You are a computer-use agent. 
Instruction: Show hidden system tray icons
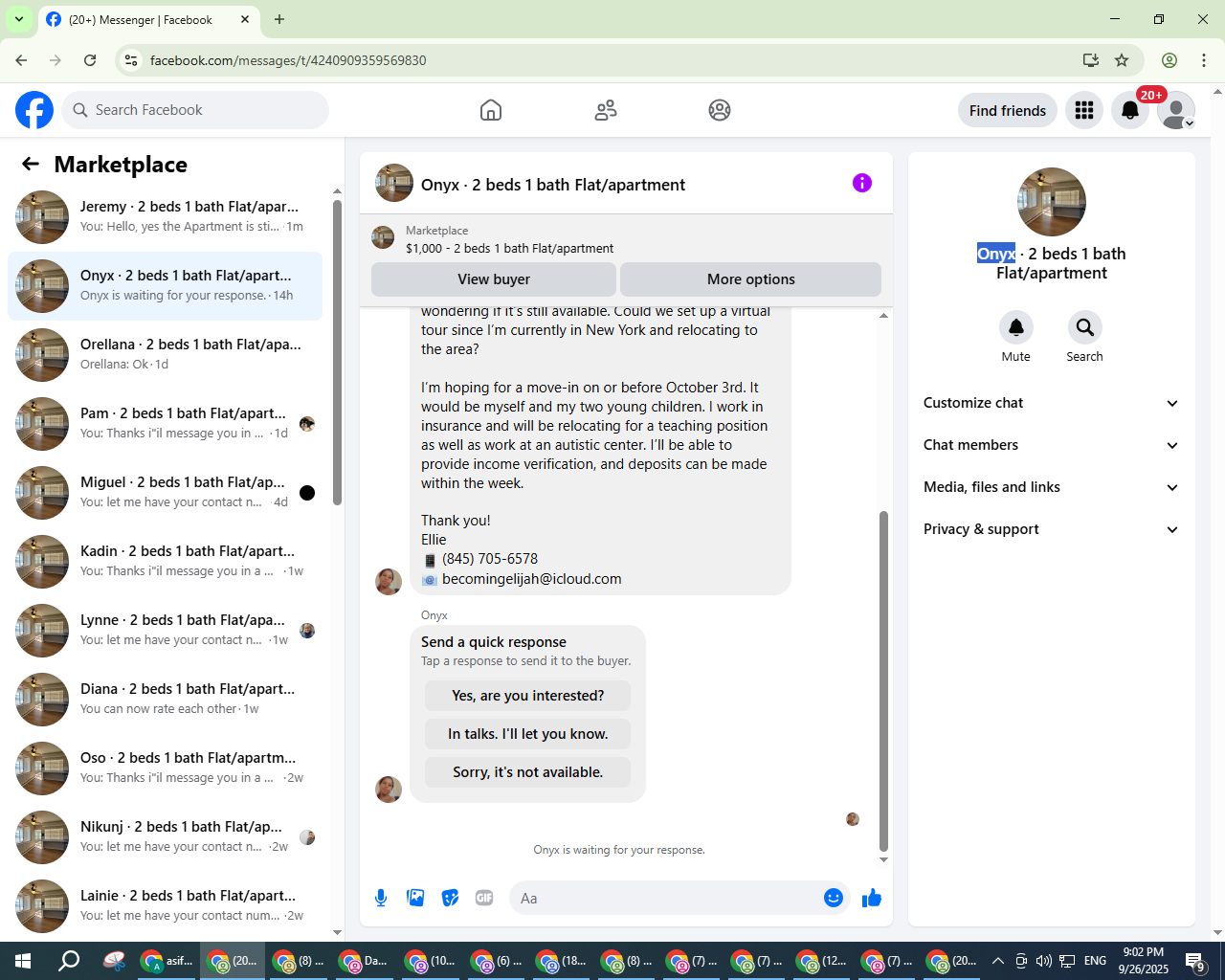pyautogui.click(x=998, y=961)
